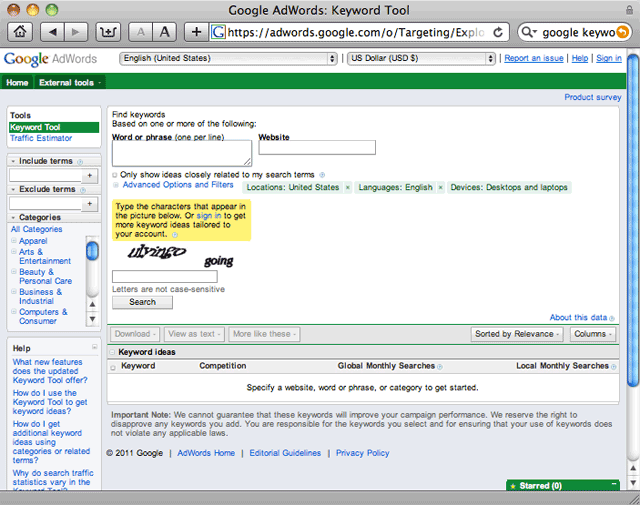
Task: Open help icon beside Global Monthly Searches
Action: (440, 367)
